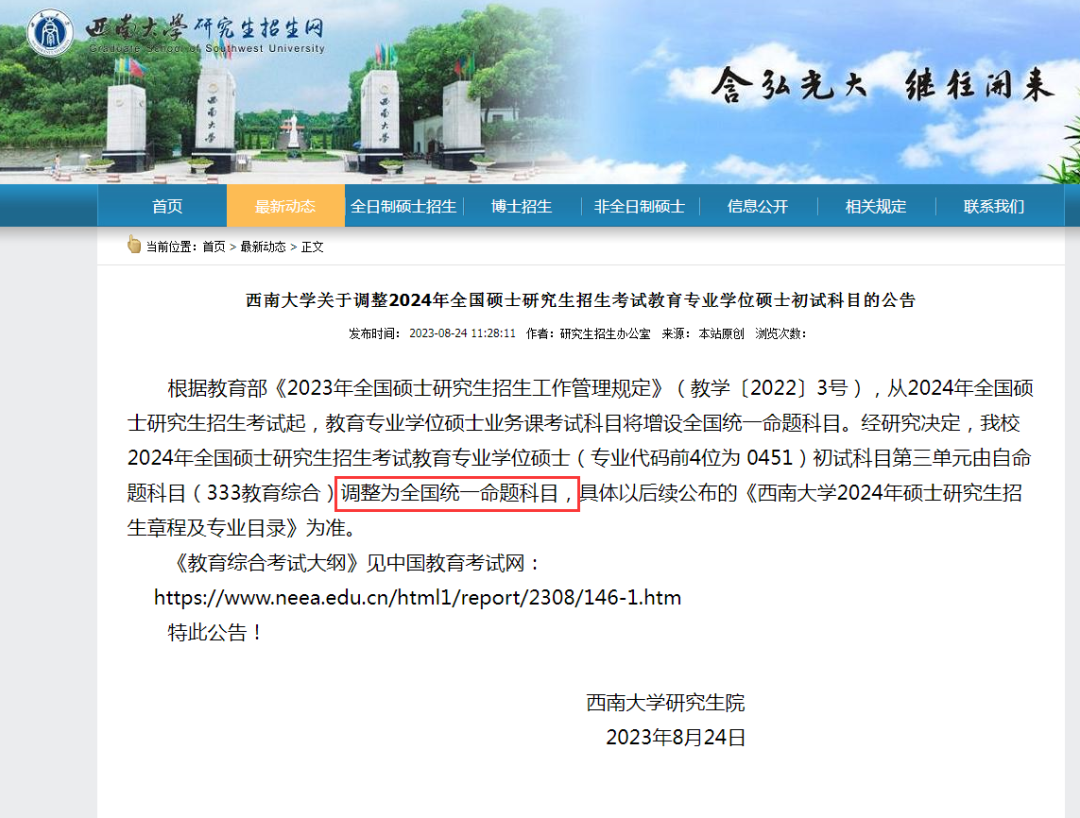Open the 全日制硕士招生 section
1080x818 pixels.
click(x=406, y=205)
